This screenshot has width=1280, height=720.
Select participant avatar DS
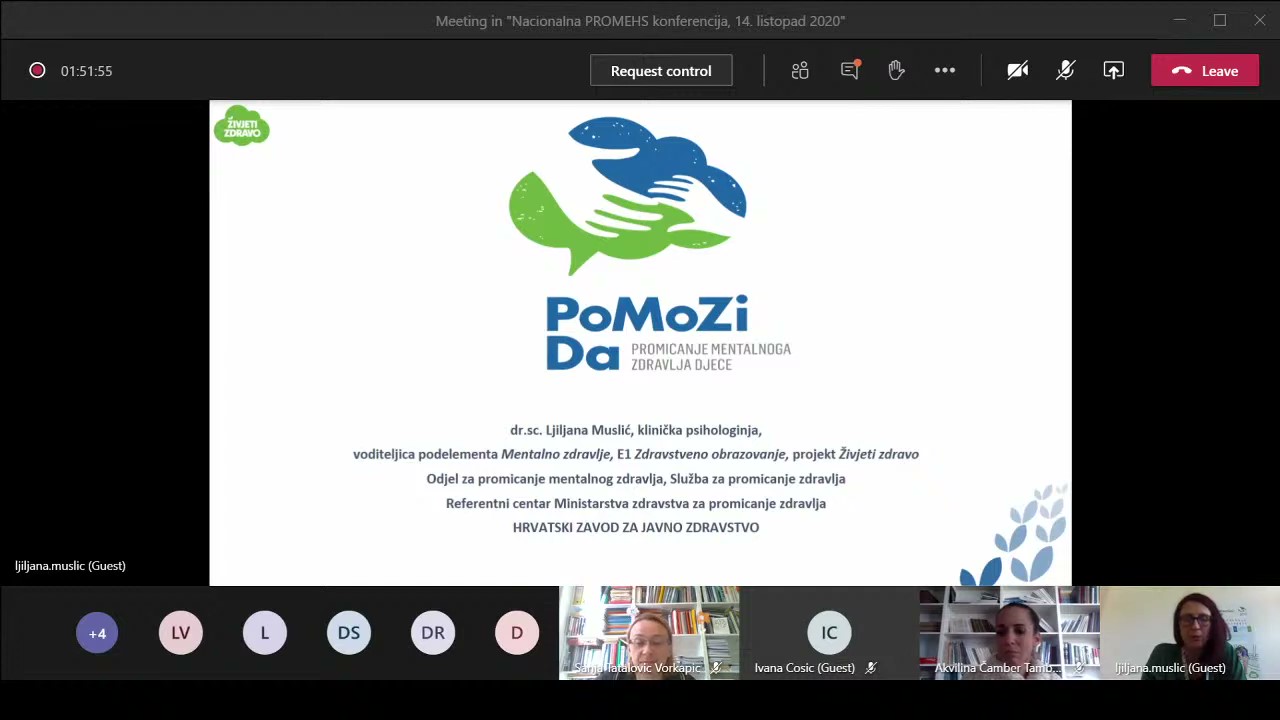[x=349, y=633]
